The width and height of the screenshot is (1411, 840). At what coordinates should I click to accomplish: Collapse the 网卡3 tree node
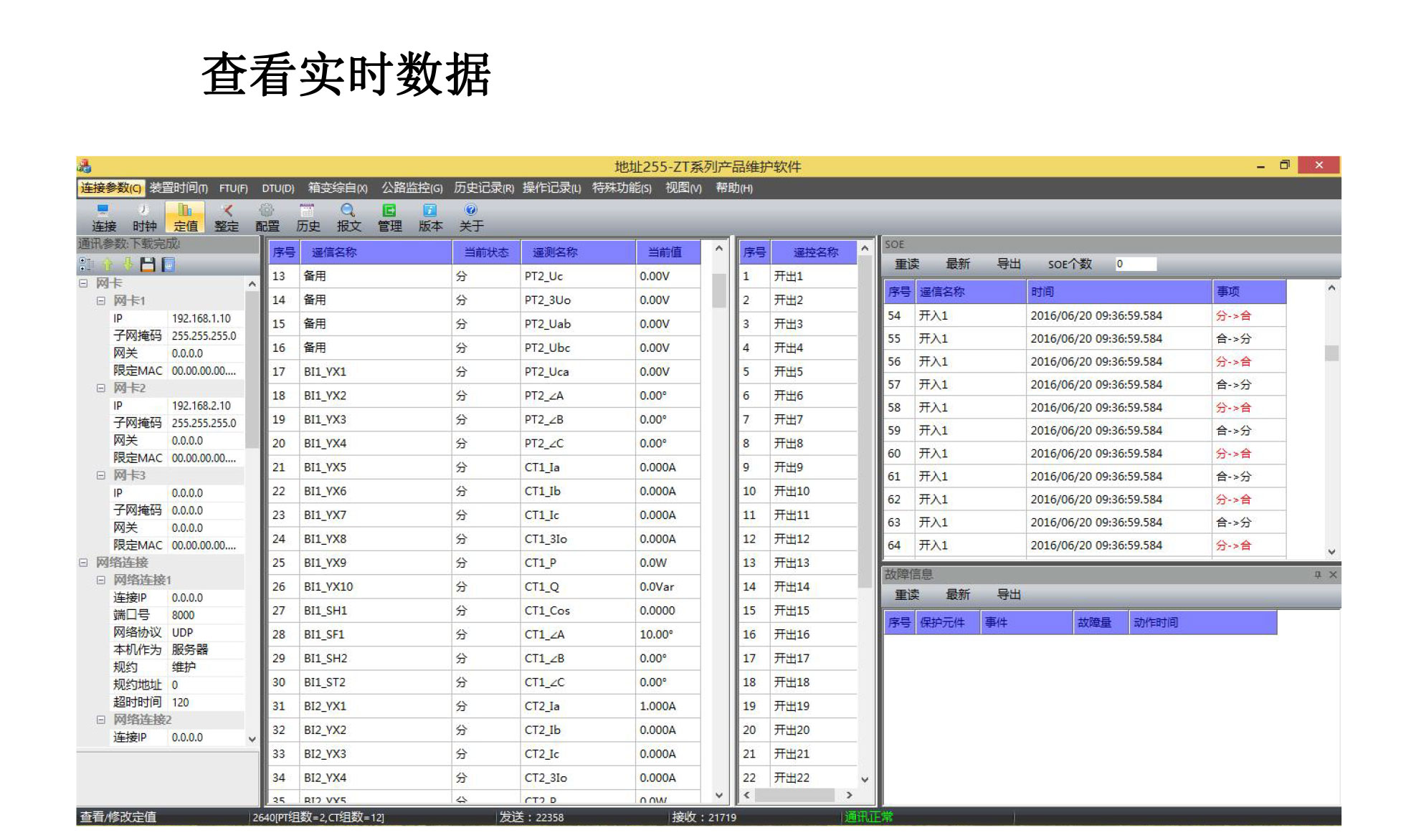[x=101, y=475]
